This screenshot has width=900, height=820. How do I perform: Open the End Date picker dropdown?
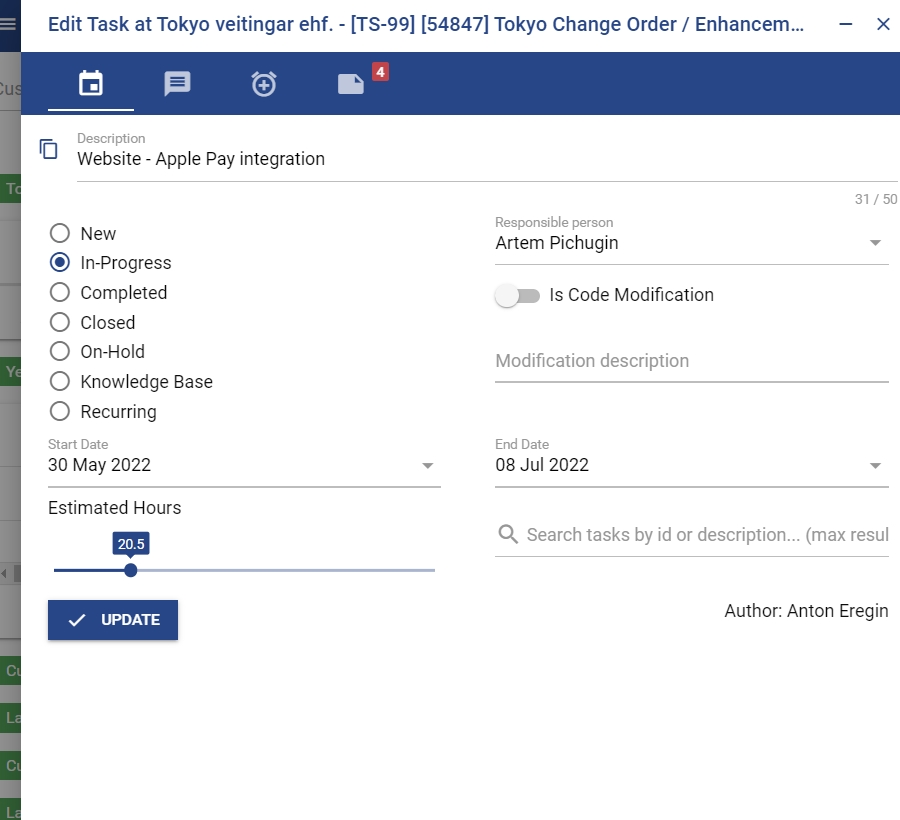(x=875, y=465)
